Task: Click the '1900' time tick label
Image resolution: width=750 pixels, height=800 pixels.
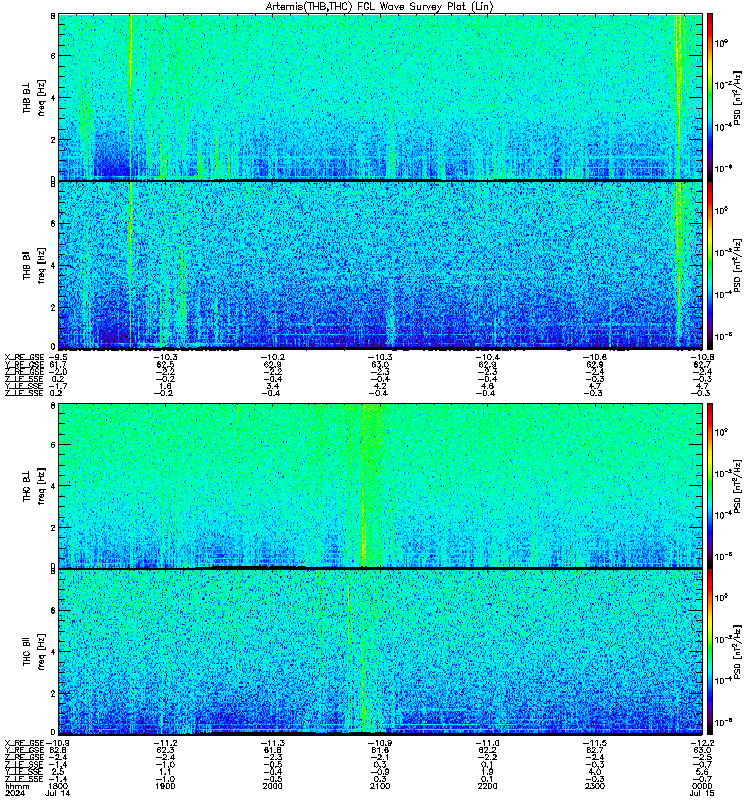Action: pyautogui.click(x=165, y=786)
